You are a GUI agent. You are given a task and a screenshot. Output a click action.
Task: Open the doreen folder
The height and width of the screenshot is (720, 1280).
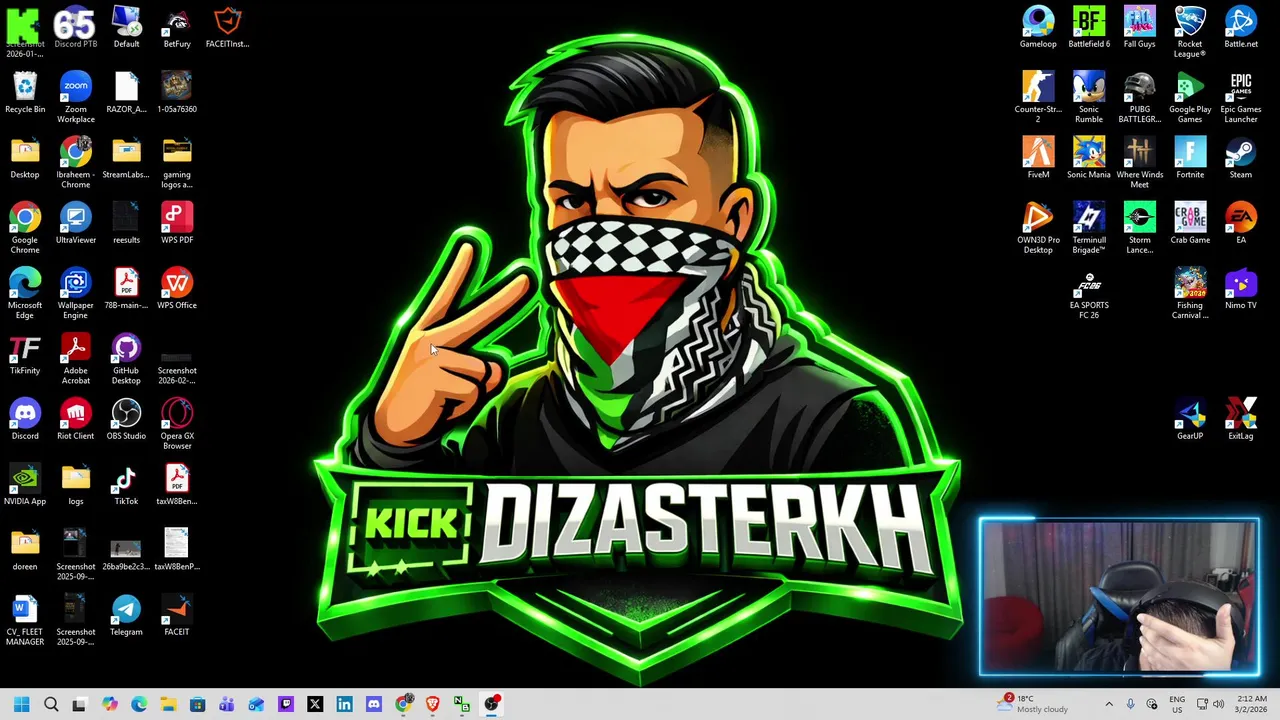point(25,549)
